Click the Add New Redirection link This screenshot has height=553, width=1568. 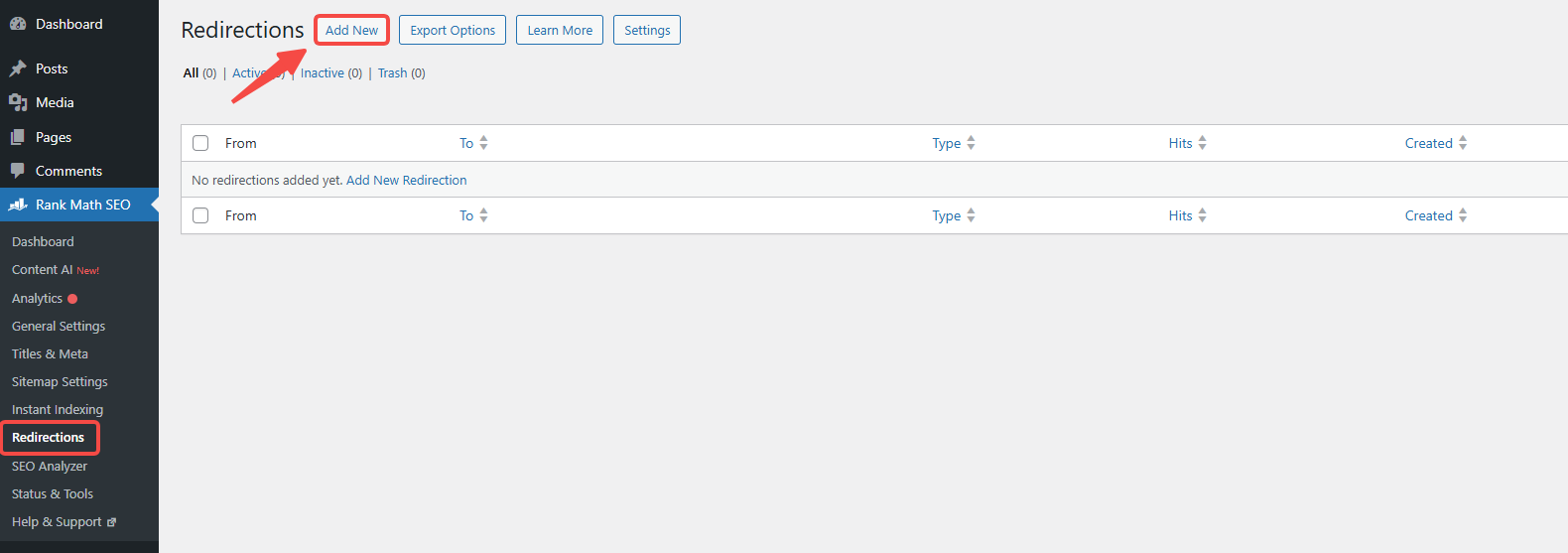406,180
